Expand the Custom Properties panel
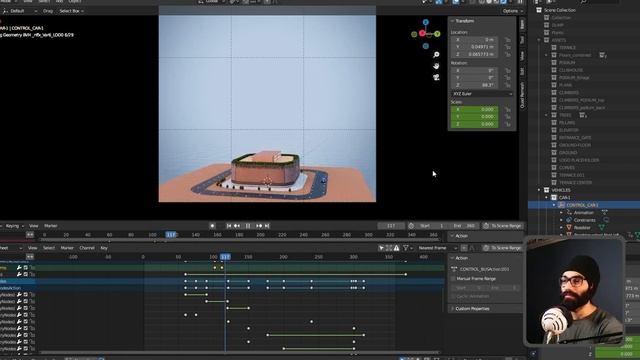640x360 pixels. click(453, 309)
